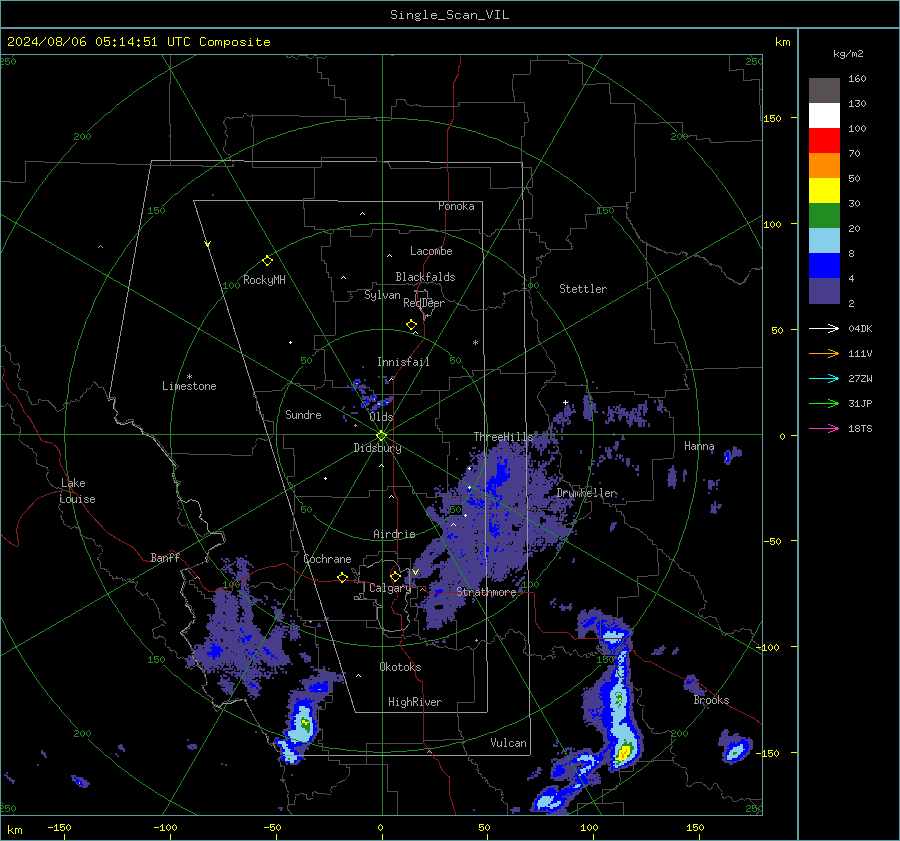Click the Brooks town label
This screenshot has width=900, height=841.
pyautogui.click(x=711, y=700)
